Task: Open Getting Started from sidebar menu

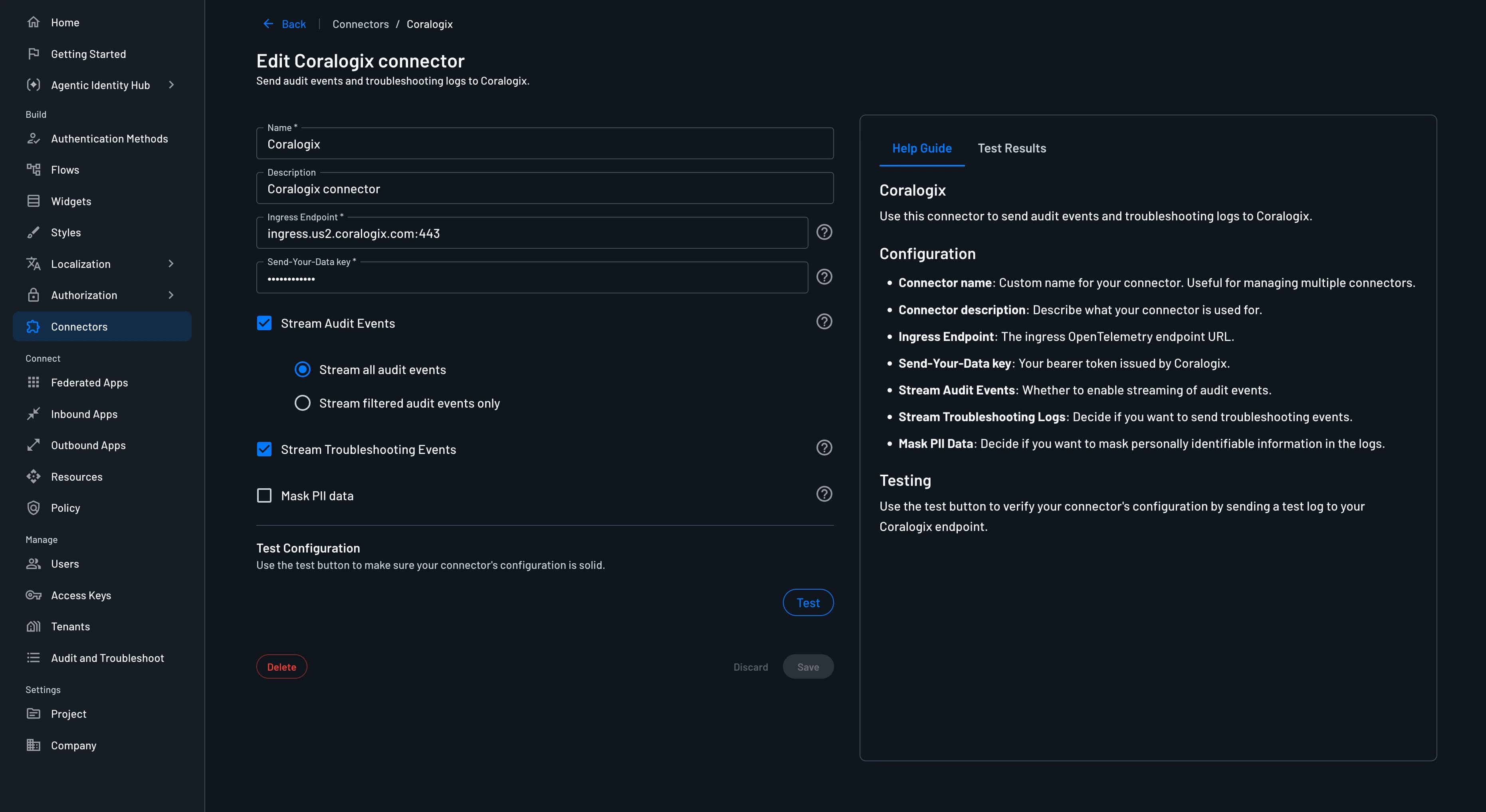Action: coord(102,53)
